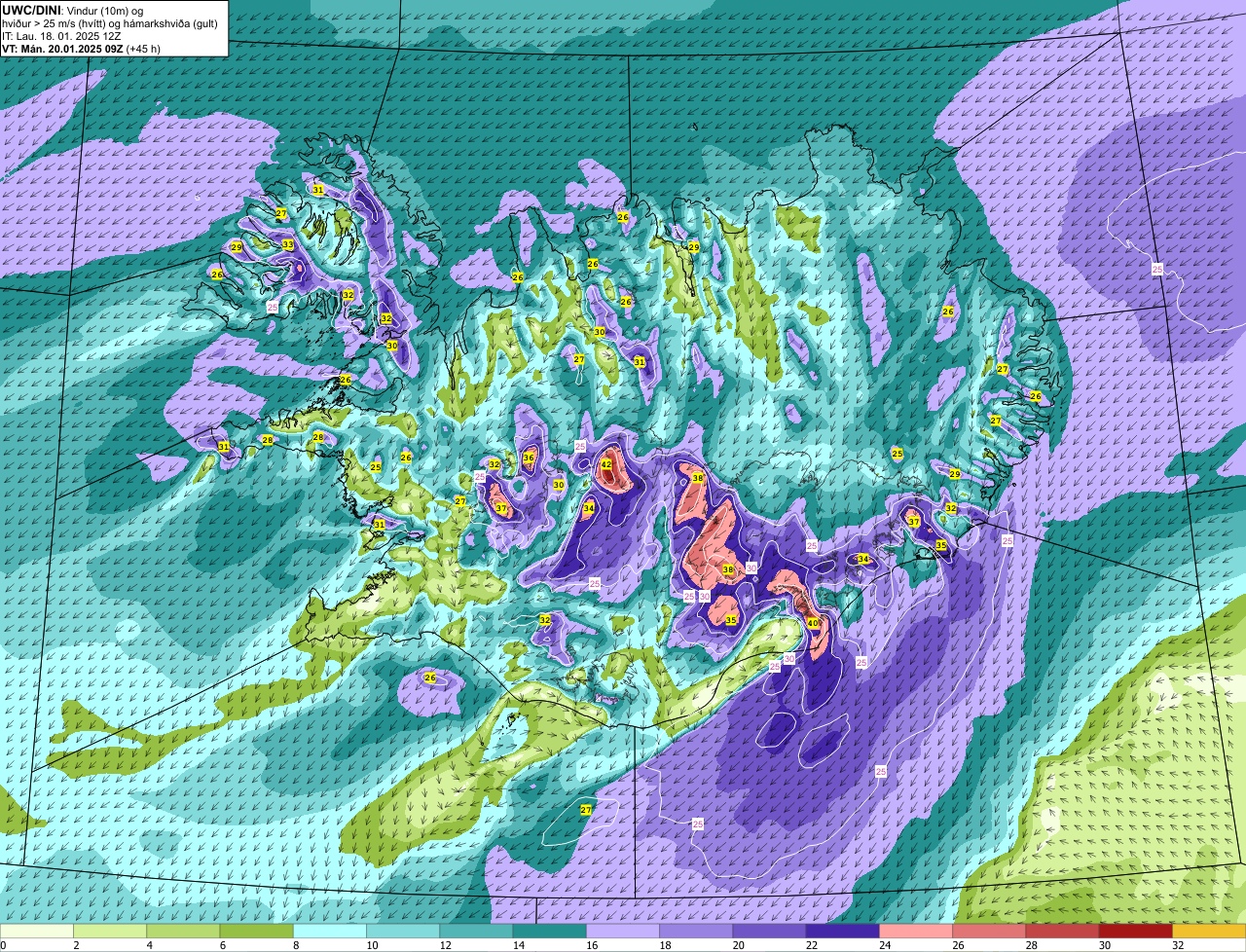Click the 26–28 m/s salmon legend swatch

click(989, 931)
